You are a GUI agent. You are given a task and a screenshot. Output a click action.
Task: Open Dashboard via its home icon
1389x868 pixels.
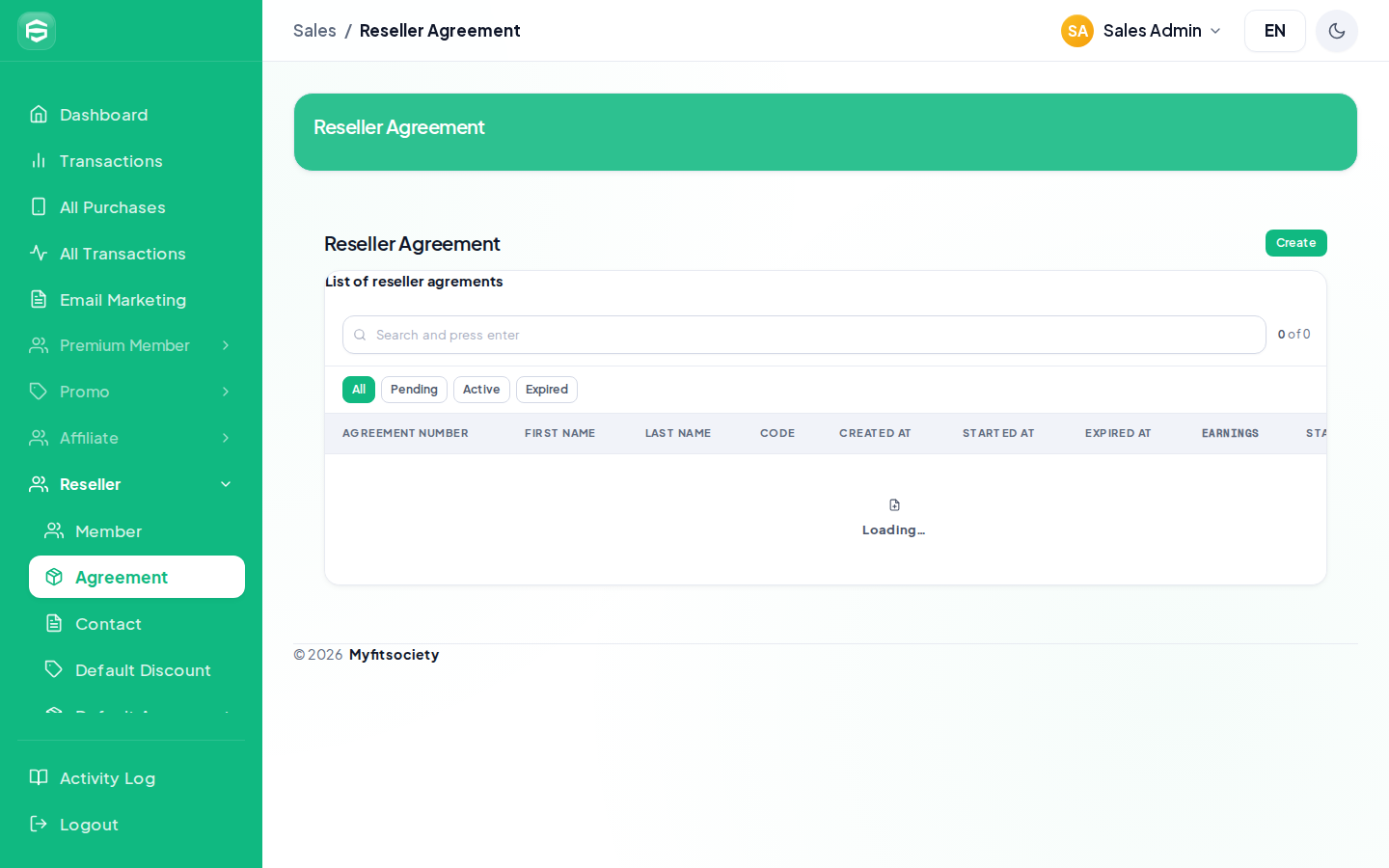click(39, 114)
